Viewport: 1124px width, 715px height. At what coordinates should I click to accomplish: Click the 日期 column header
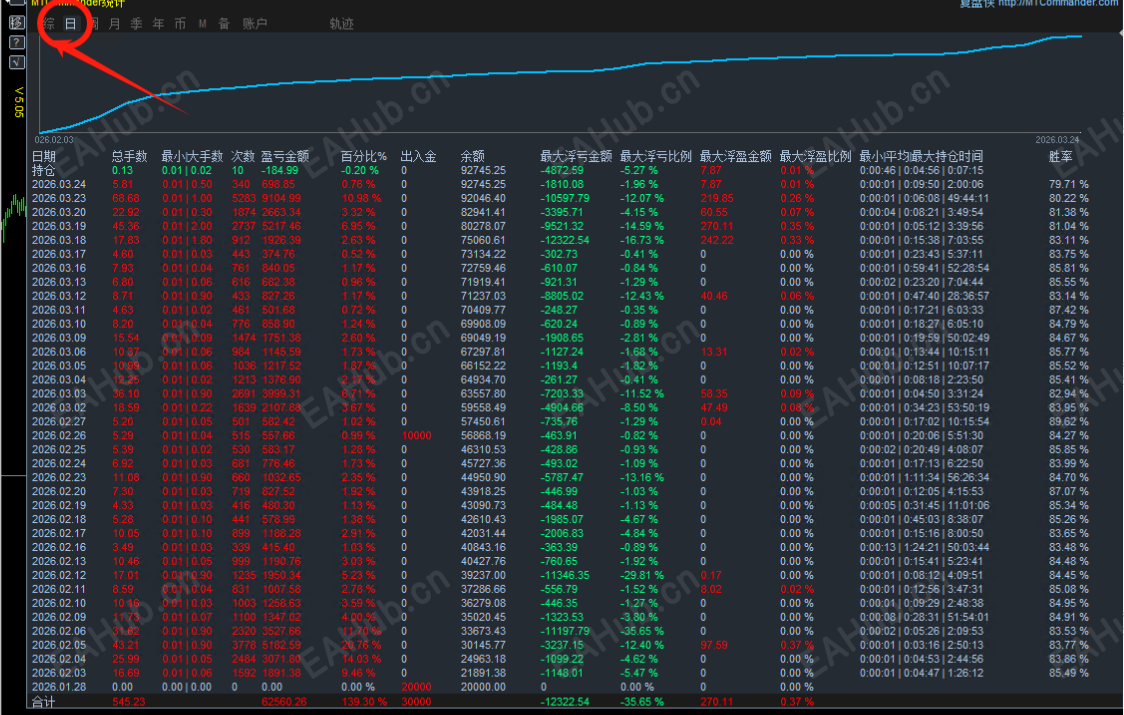coord(44,156)
